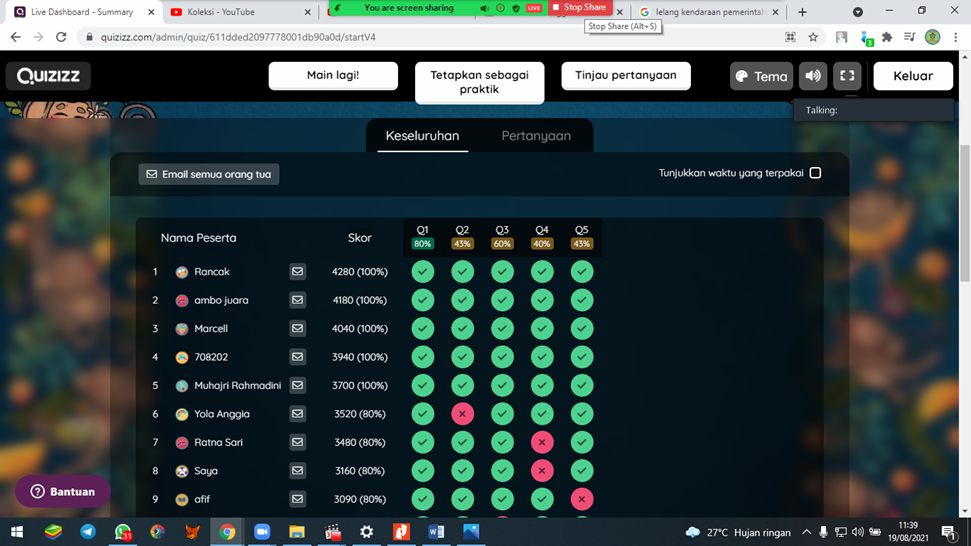Click the email icon next to Rancak

pos(297,271)
